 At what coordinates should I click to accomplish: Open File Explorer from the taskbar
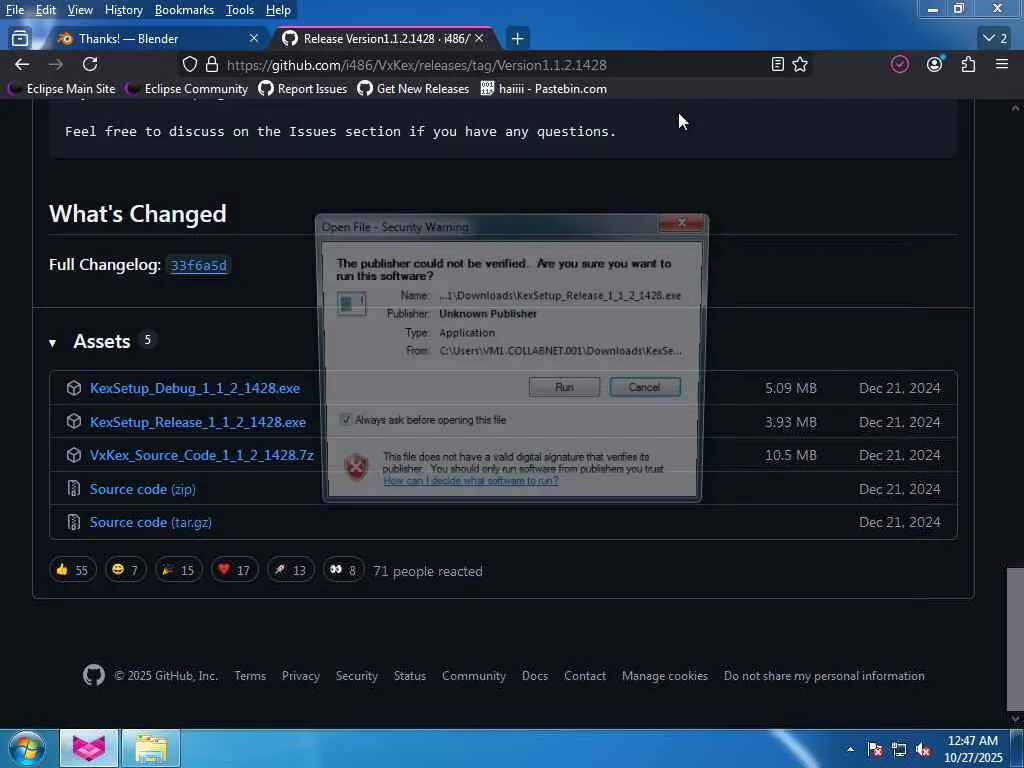[x=151, y=748]
